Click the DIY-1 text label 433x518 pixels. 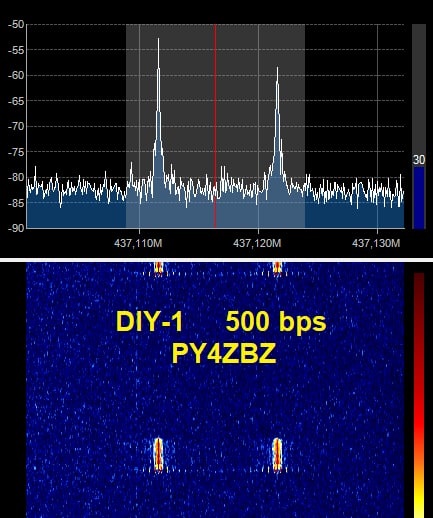click(x=149, y=321)
